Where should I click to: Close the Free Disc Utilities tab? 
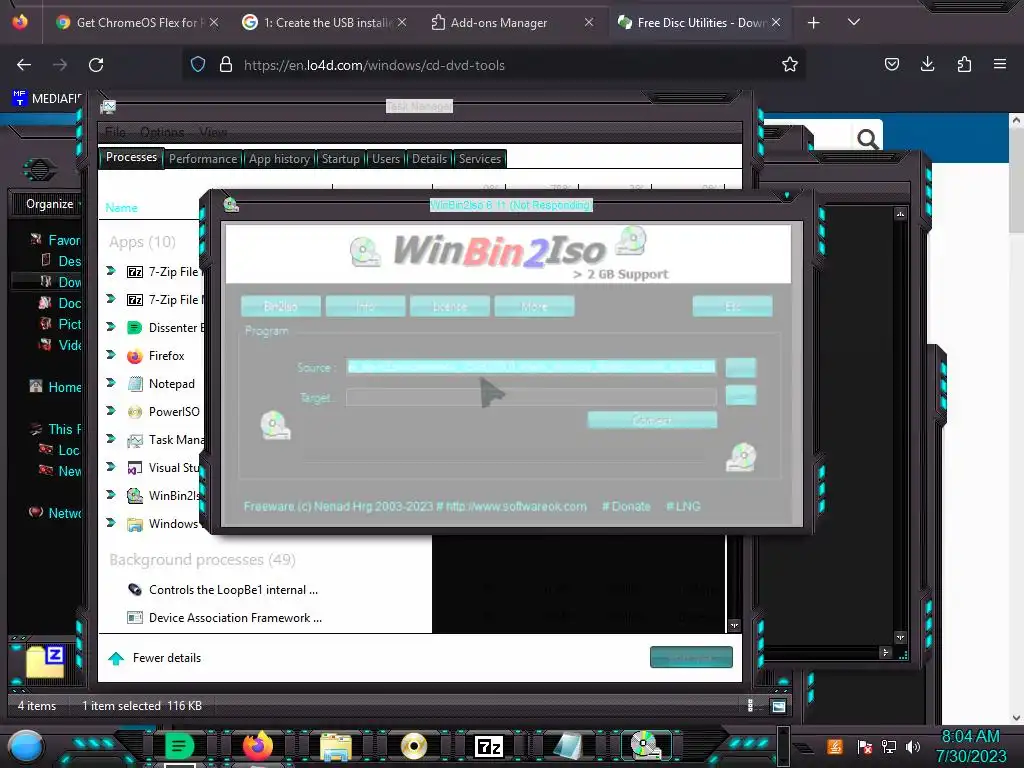tap(776, 22)
